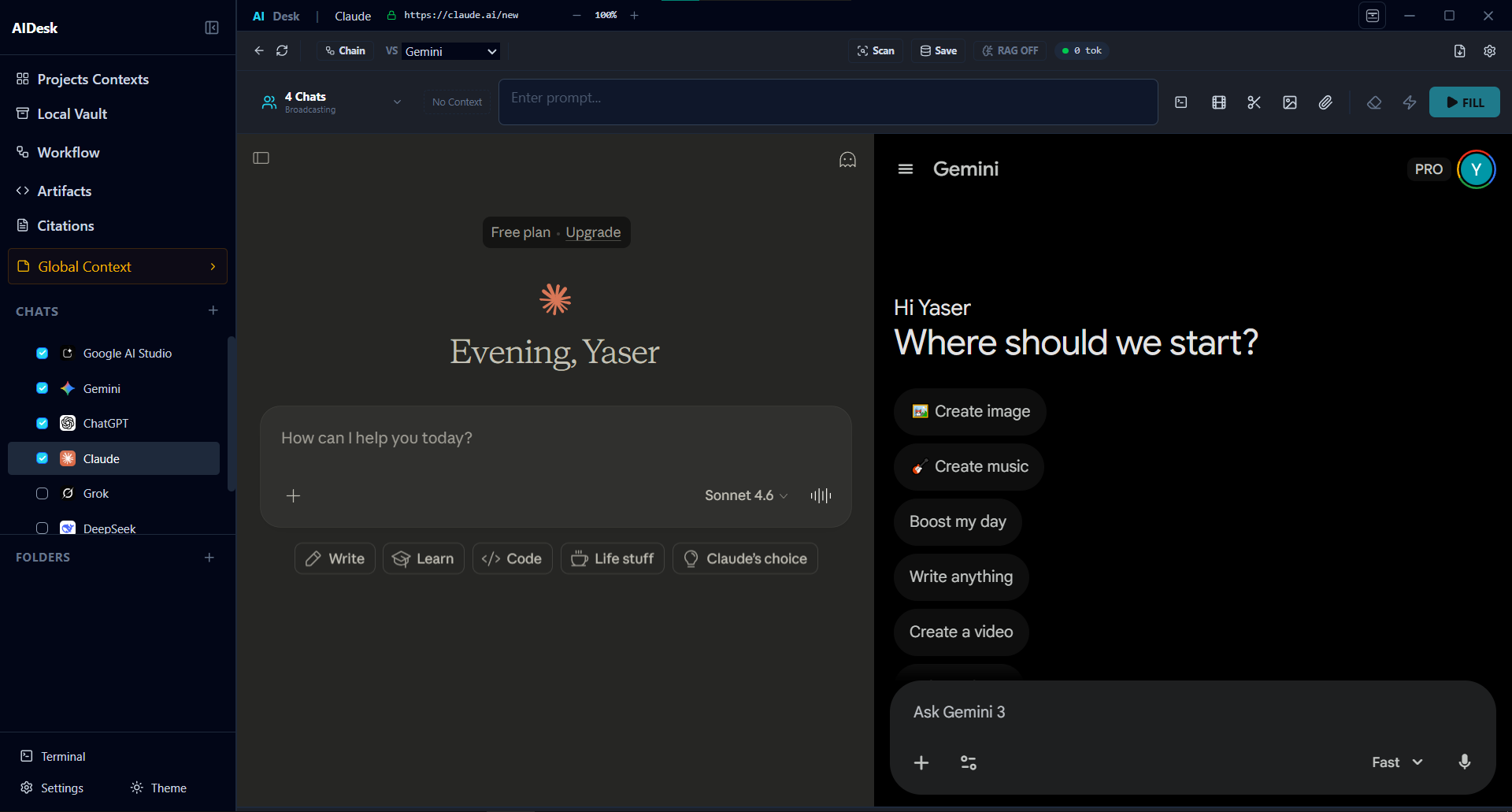Uncheck the Claude chat checkbox

42,458
